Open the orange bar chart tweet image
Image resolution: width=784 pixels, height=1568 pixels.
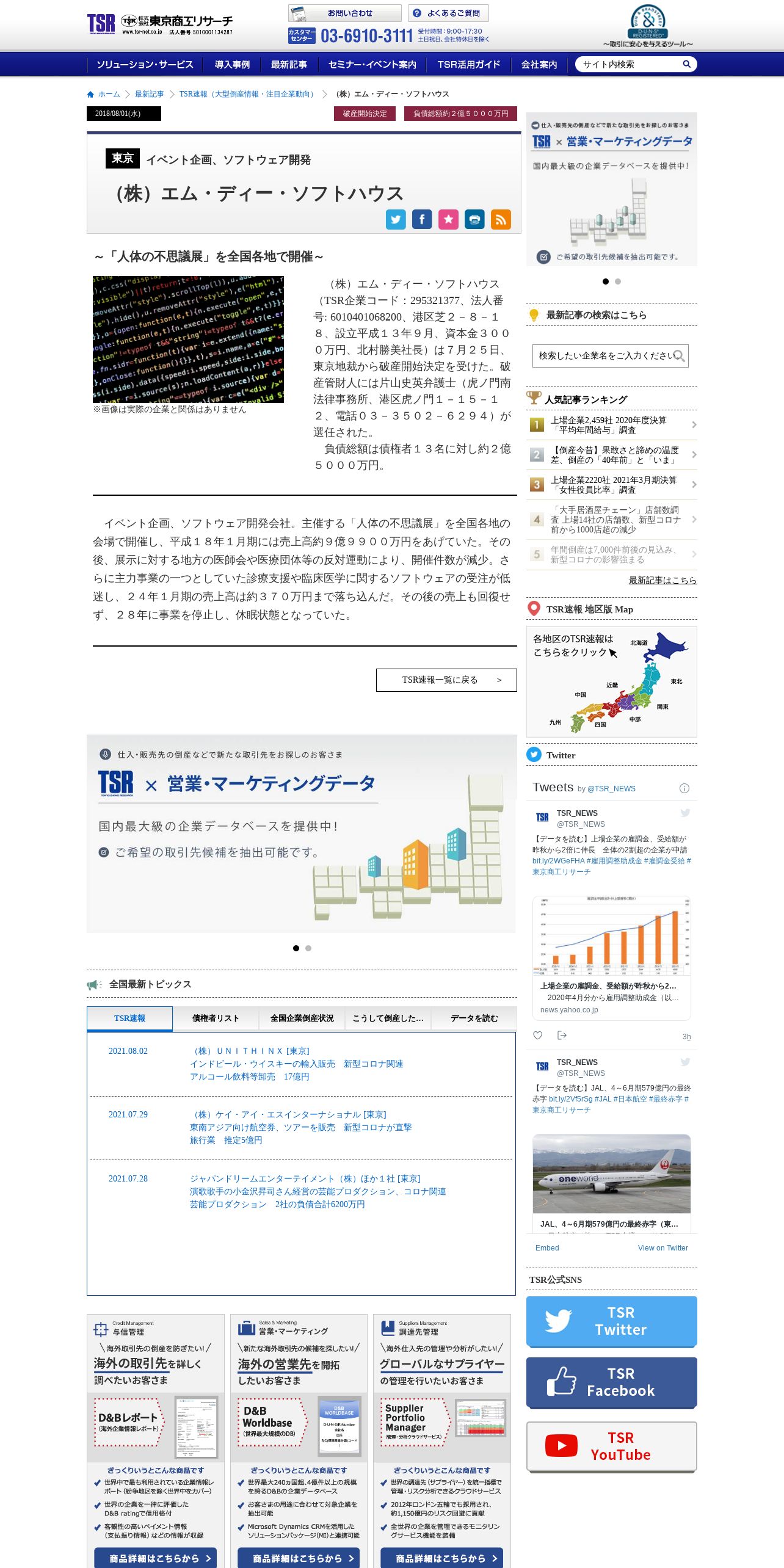[x=611, y=935]
